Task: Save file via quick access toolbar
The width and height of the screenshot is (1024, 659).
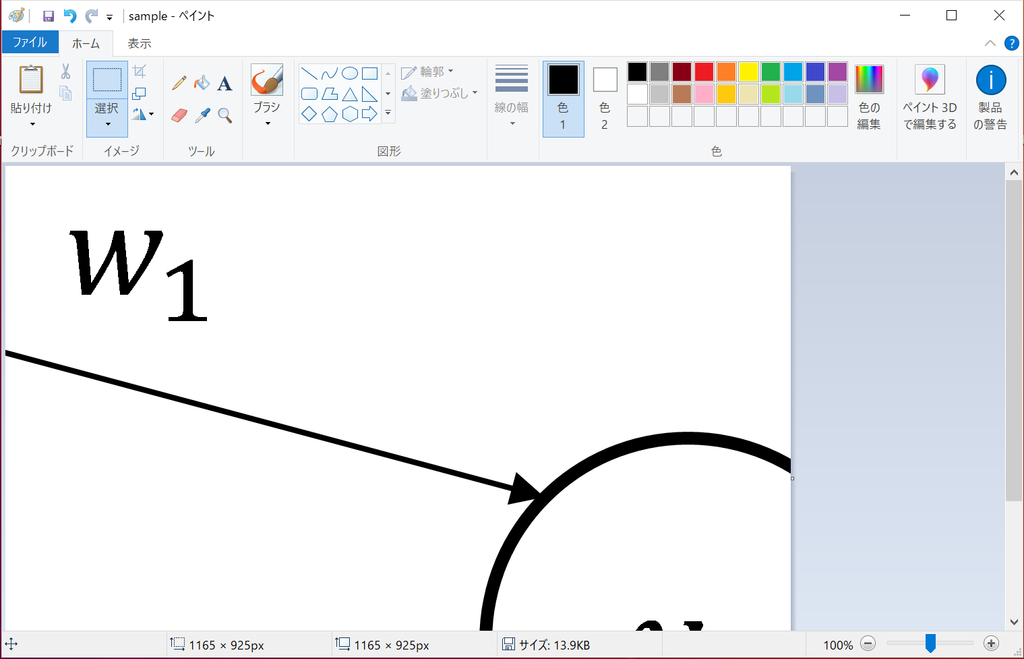Action: tap(48, 16)
